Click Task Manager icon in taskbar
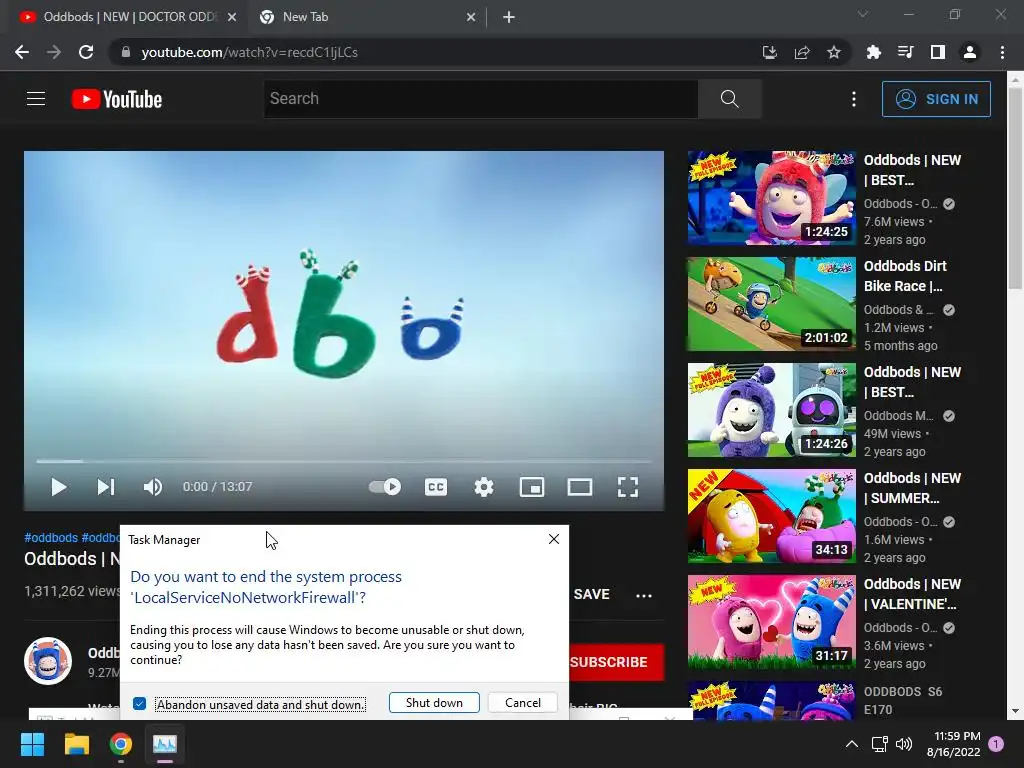The height and width of the screenshot is (768, 1024). pyautogui.click(x=165, y=744)
